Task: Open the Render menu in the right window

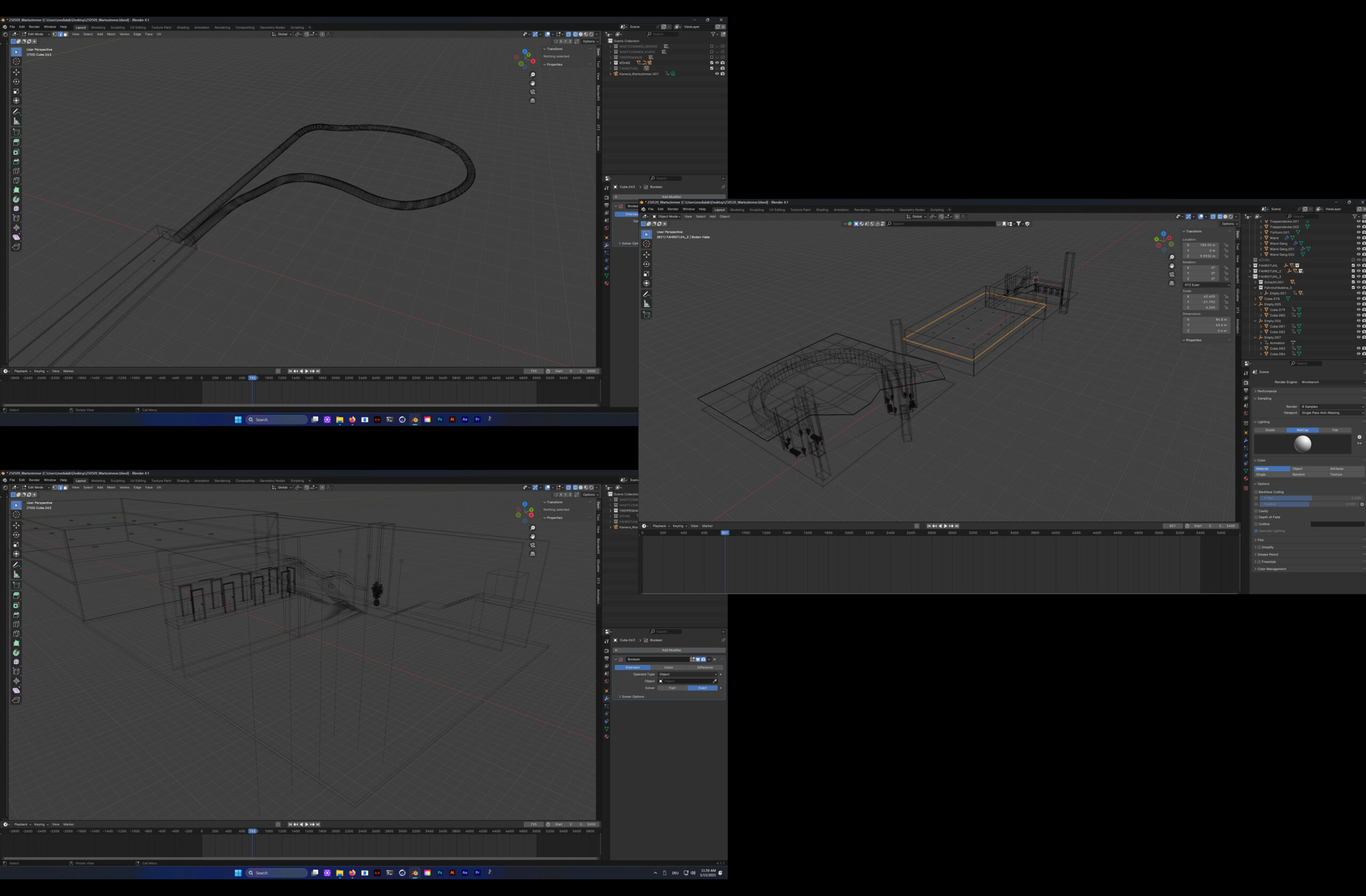Action: 673,210
